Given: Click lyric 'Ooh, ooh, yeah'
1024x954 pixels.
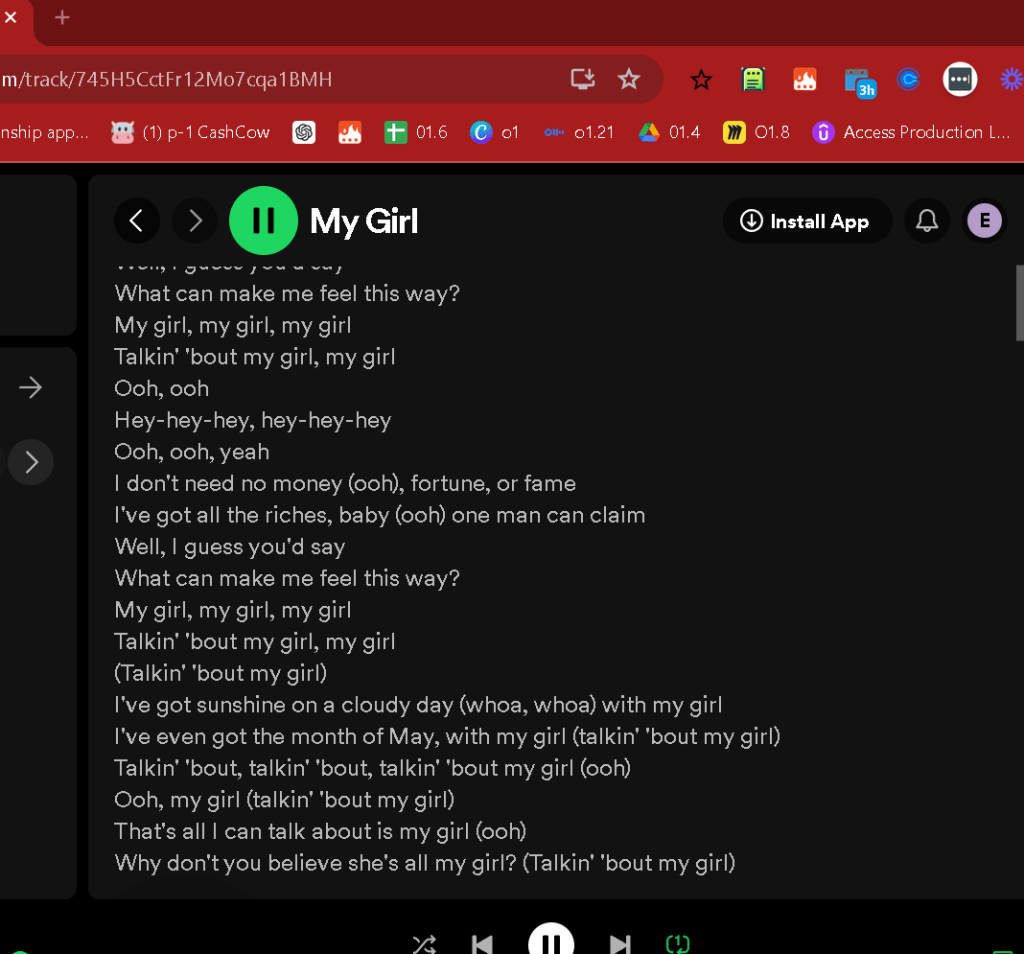Looking at the screenshot, I should pos(191,452).
